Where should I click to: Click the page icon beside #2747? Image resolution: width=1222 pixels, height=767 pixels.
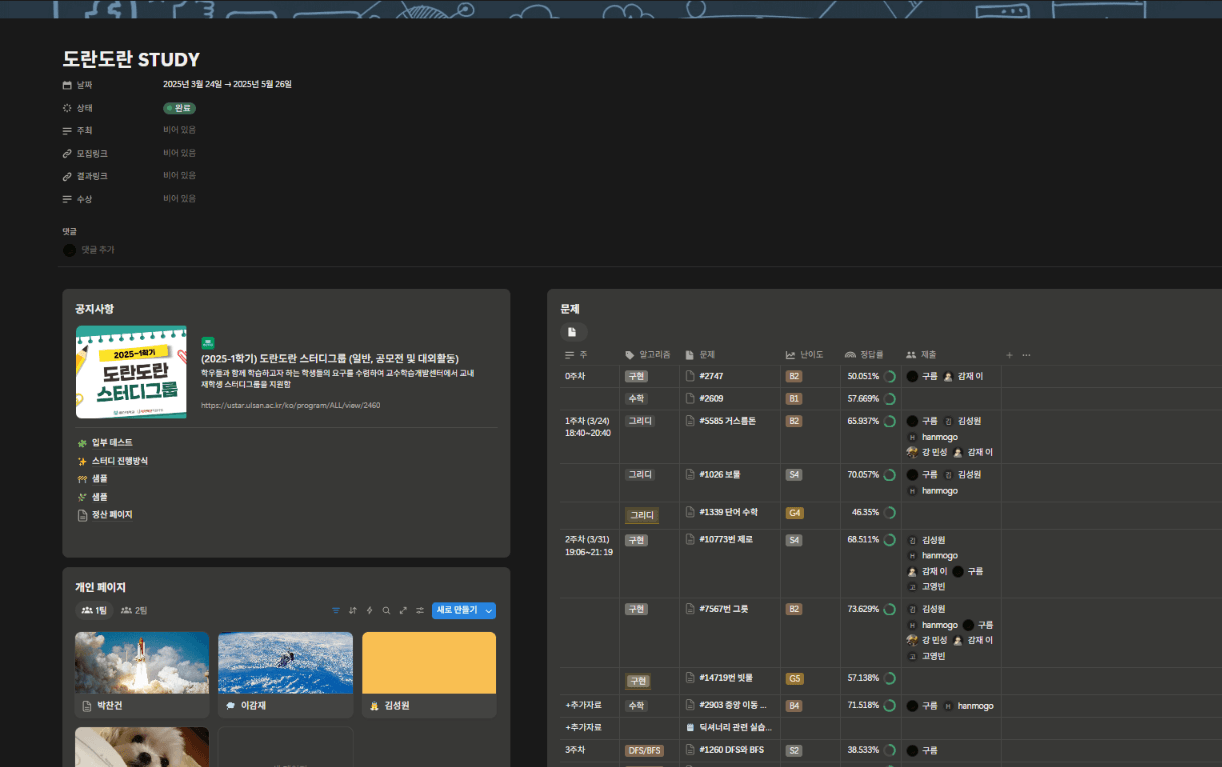tap(690, 376)
